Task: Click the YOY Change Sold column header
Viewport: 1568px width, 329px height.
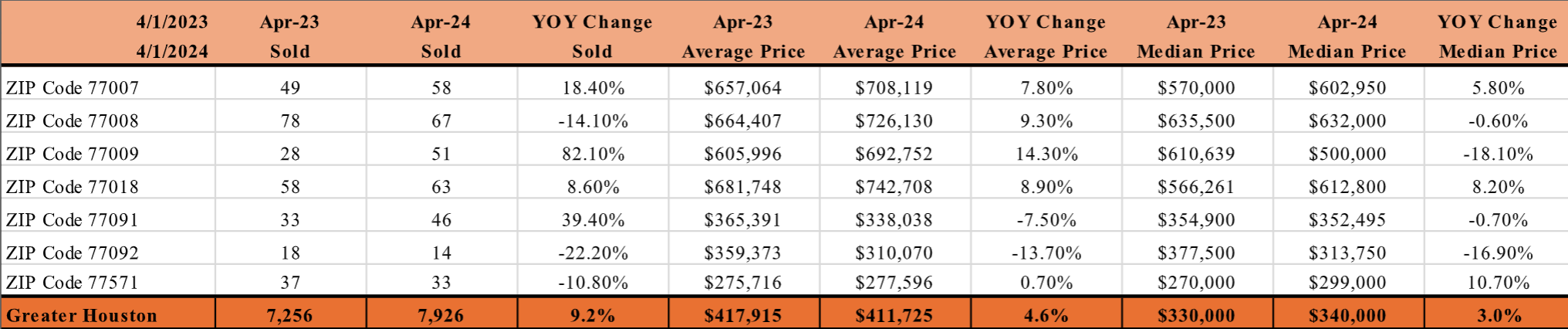Action: click(x=592, y=36)
